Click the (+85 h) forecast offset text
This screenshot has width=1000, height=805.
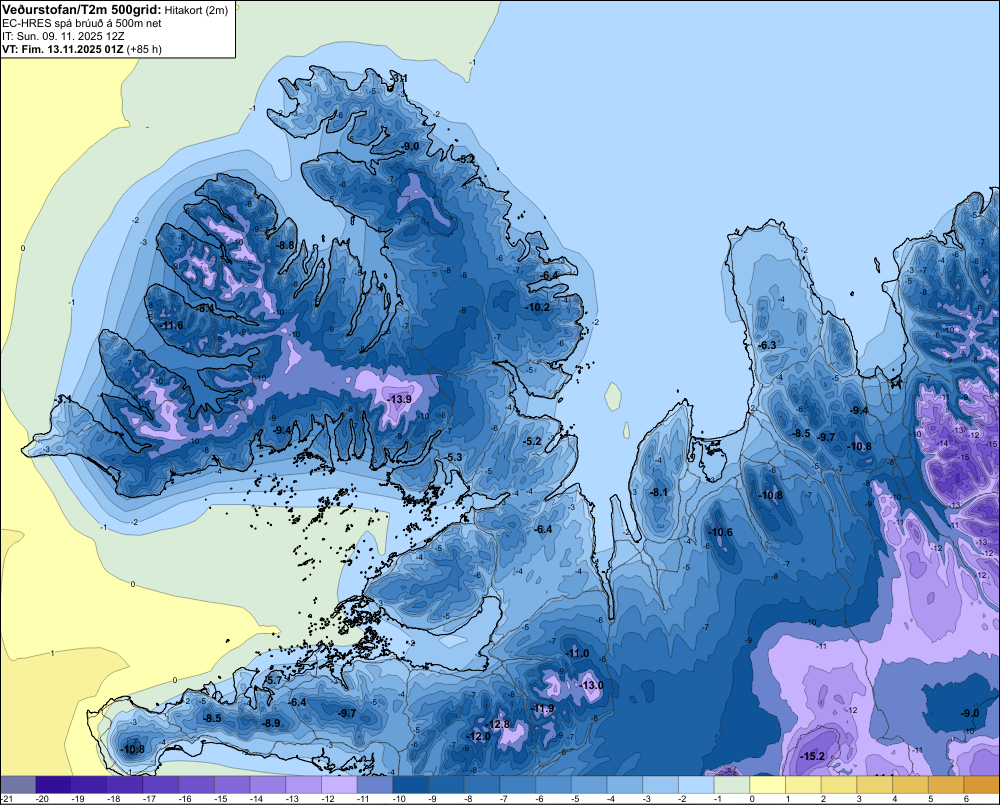[x=144, y=49]
